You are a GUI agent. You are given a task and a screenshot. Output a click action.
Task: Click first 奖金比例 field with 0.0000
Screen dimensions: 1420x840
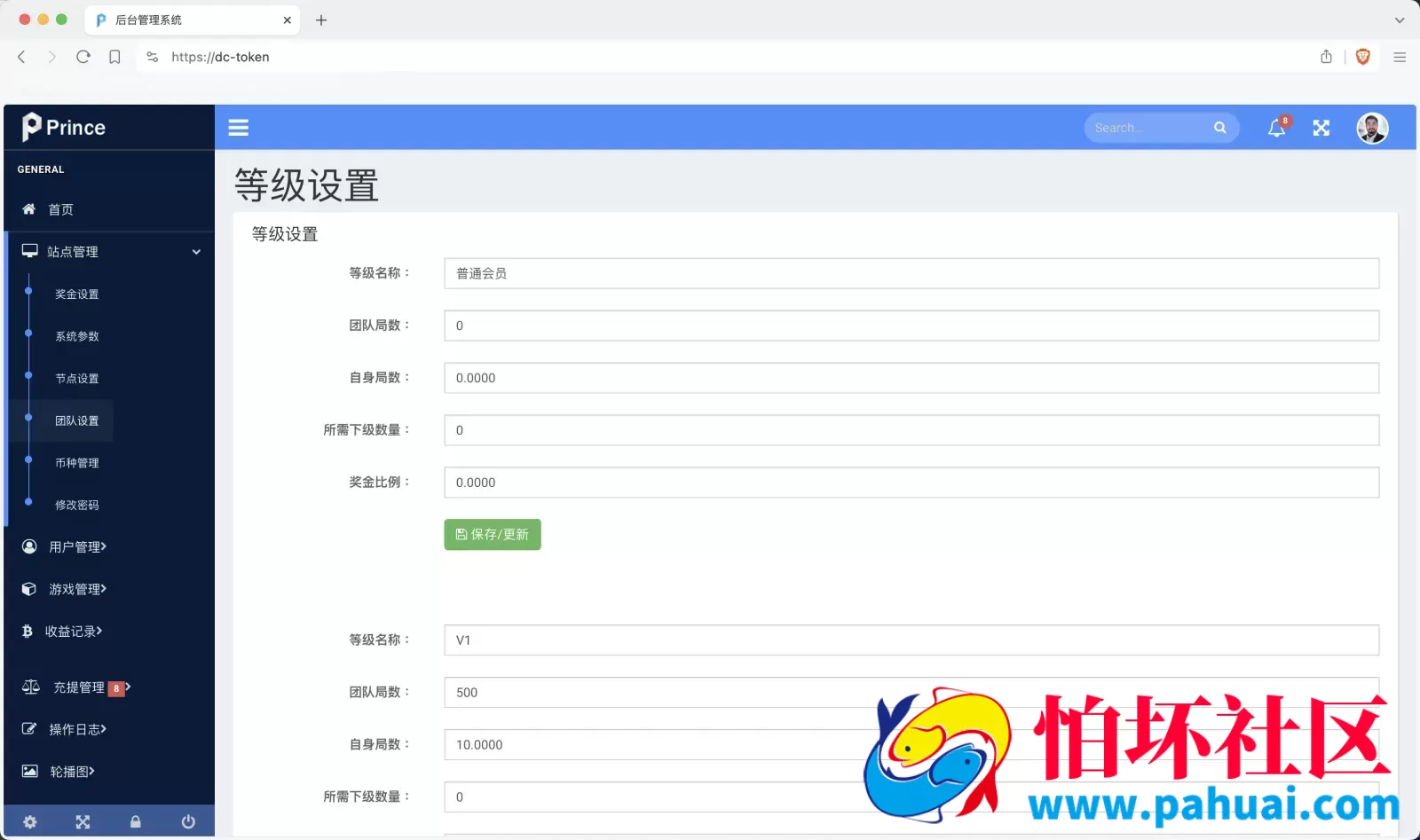point(911,483)
